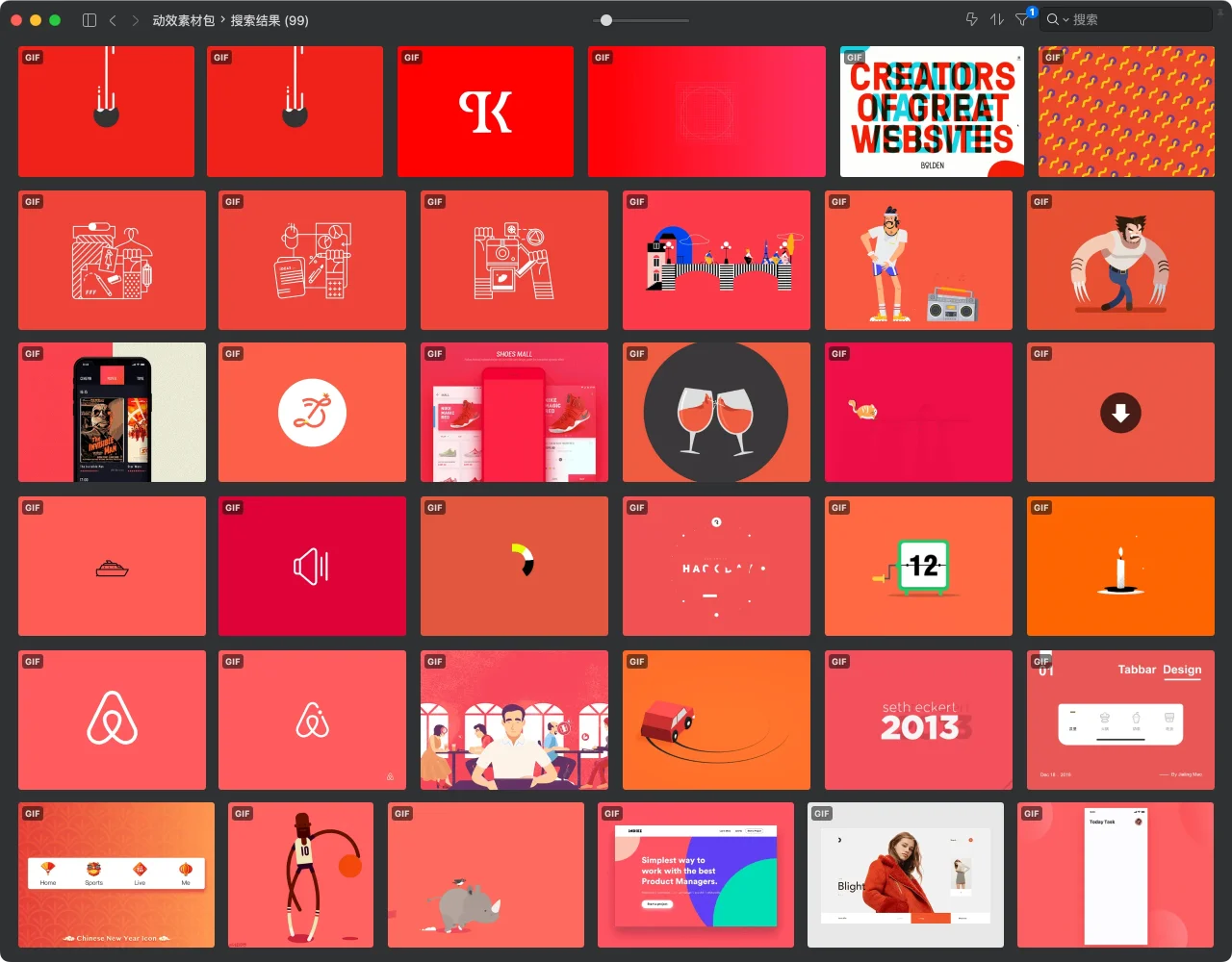Go forward with the right arrow

click(135, 20)
